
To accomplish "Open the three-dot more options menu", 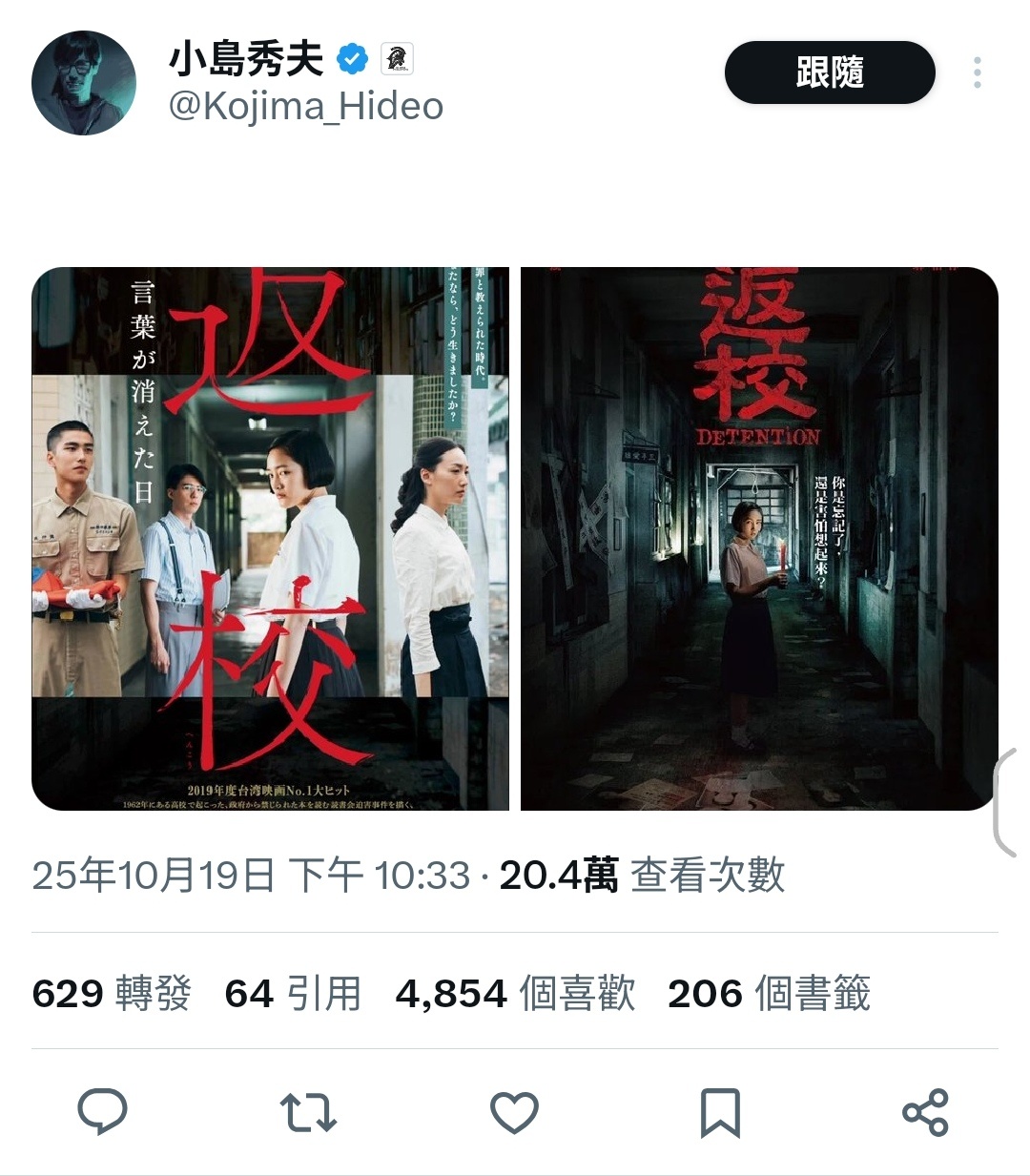I will 978,72.
